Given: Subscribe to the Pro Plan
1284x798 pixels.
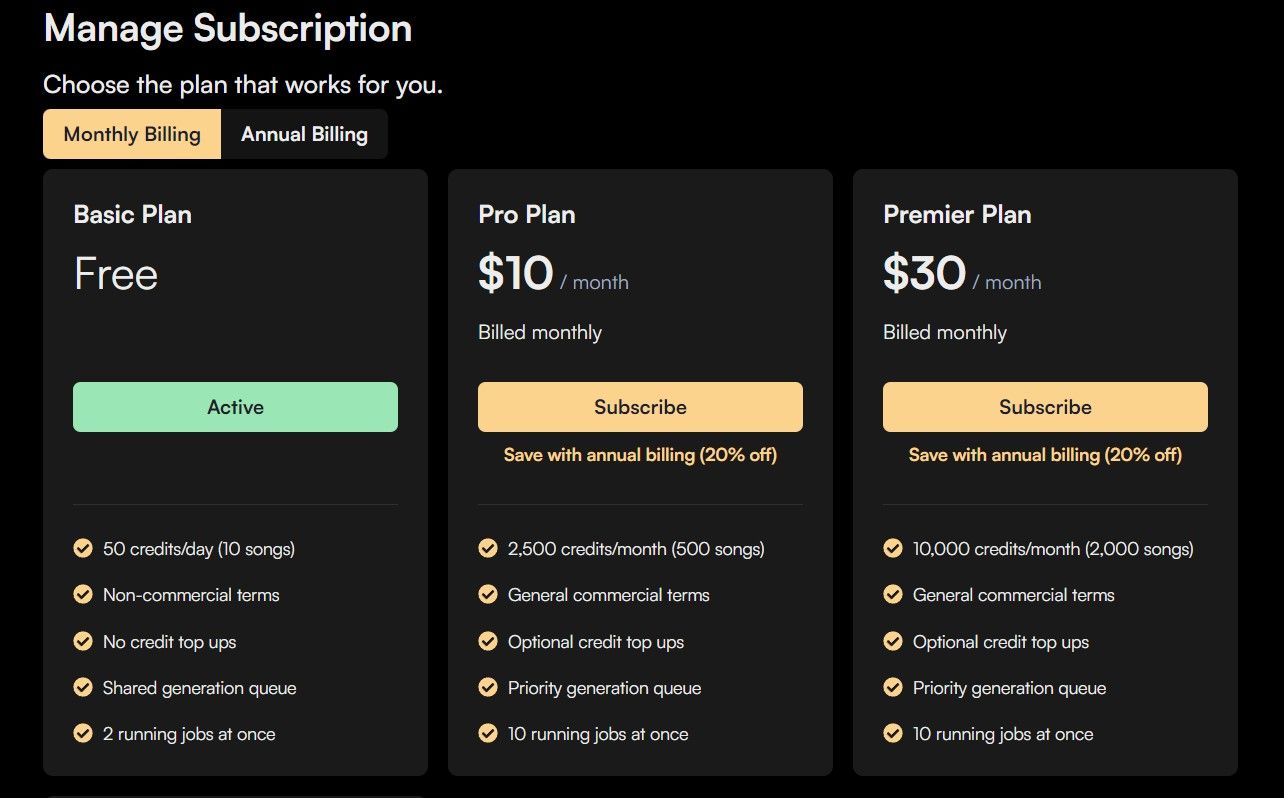Looking at the screenshot, I should 640,407.
